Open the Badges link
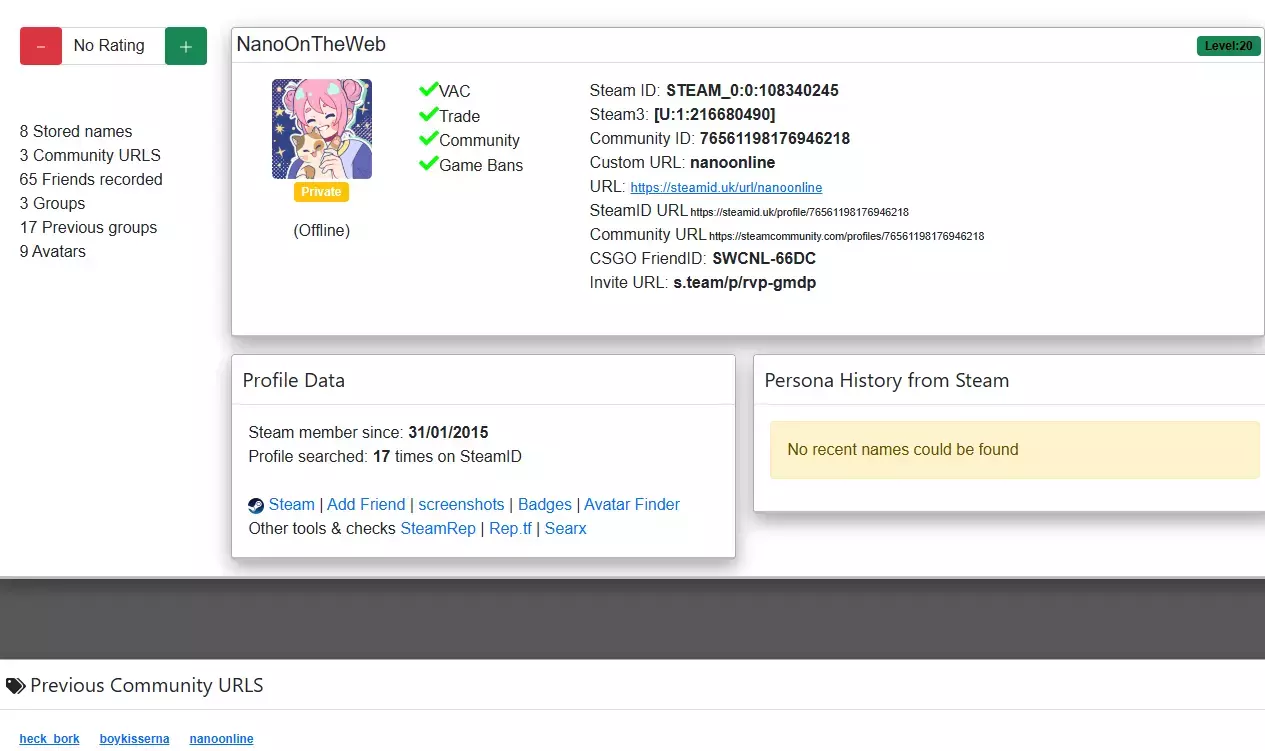The width and height of the screenshot is (1265, 751). click(544, 504)
